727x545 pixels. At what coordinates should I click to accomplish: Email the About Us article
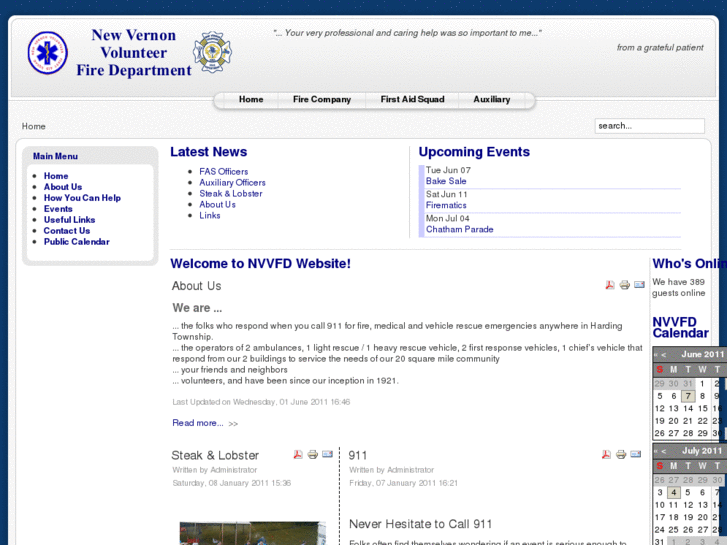click(639, 285)
